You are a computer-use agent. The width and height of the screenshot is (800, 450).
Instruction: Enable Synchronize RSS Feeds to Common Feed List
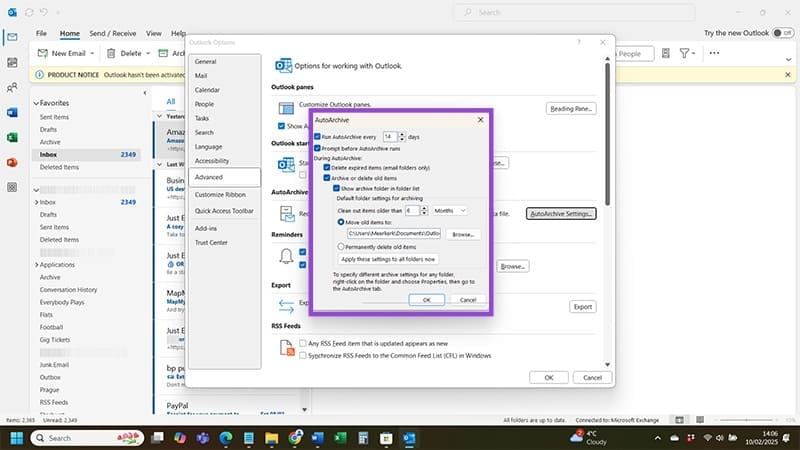pyautogui.click(x=303, y=356)
